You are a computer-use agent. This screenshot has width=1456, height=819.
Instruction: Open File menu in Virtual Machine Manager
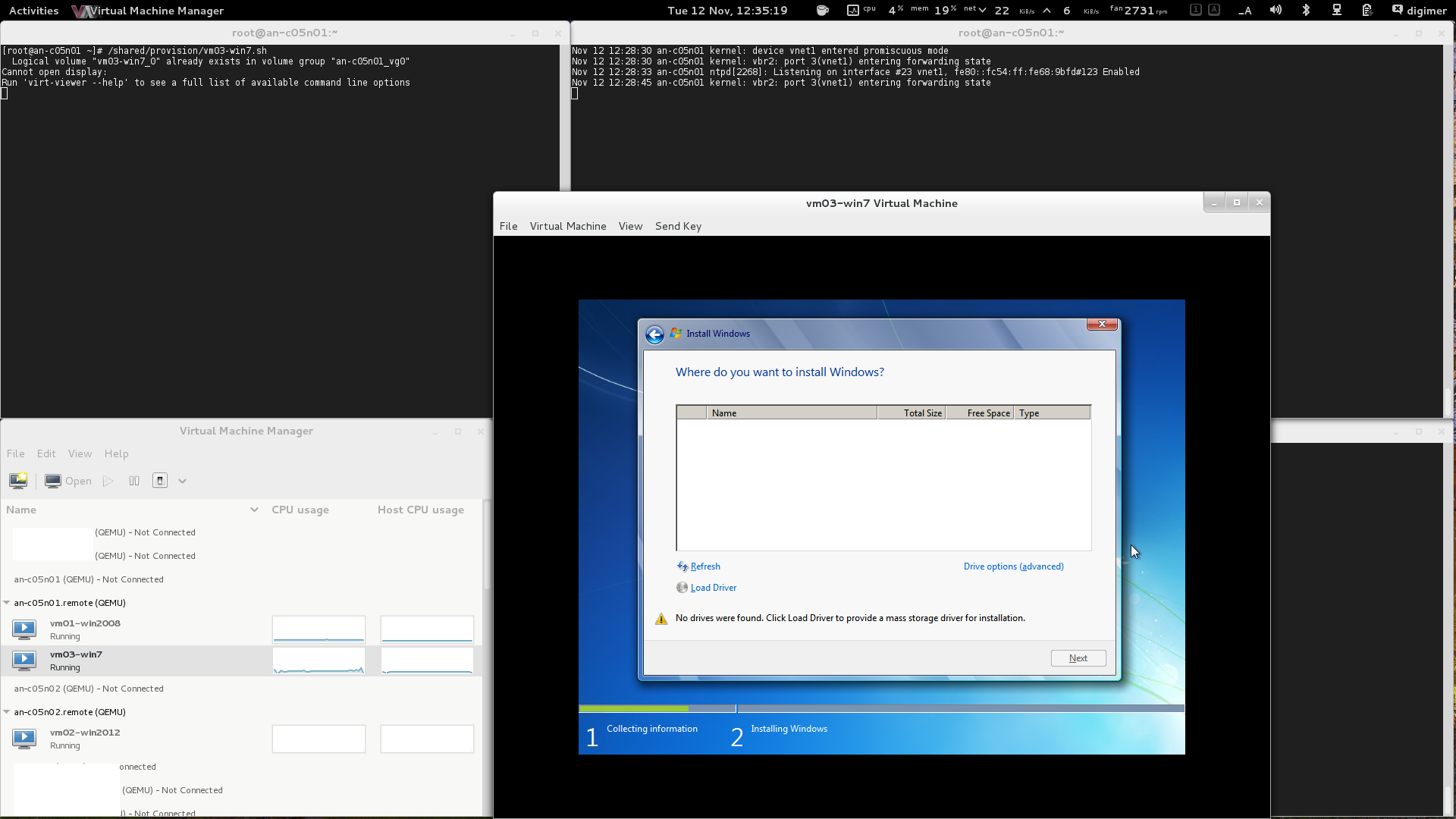click(x=16, y=453)
